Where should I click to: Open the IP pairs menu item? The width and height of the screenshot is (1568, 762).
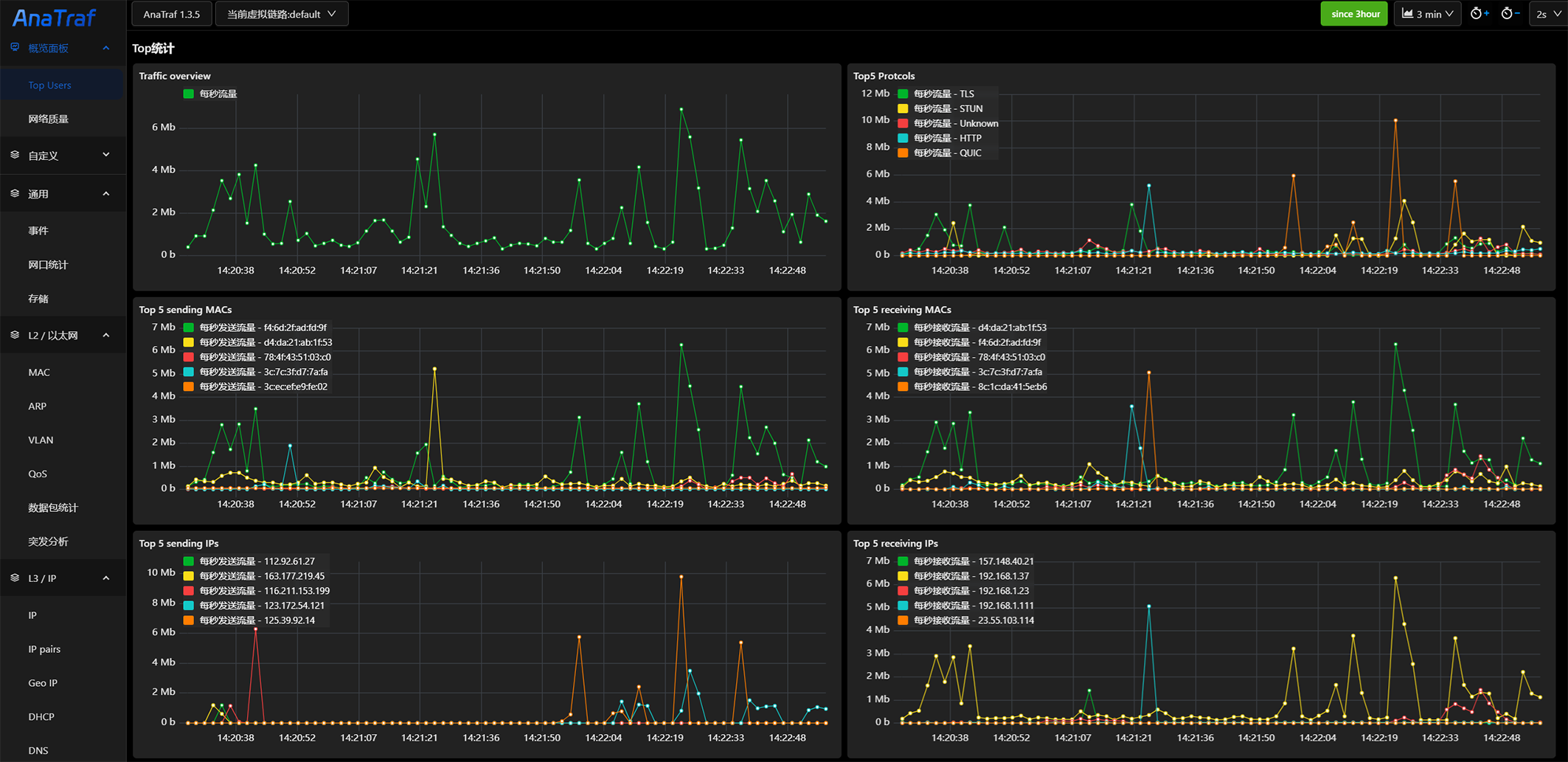(63, 649)
